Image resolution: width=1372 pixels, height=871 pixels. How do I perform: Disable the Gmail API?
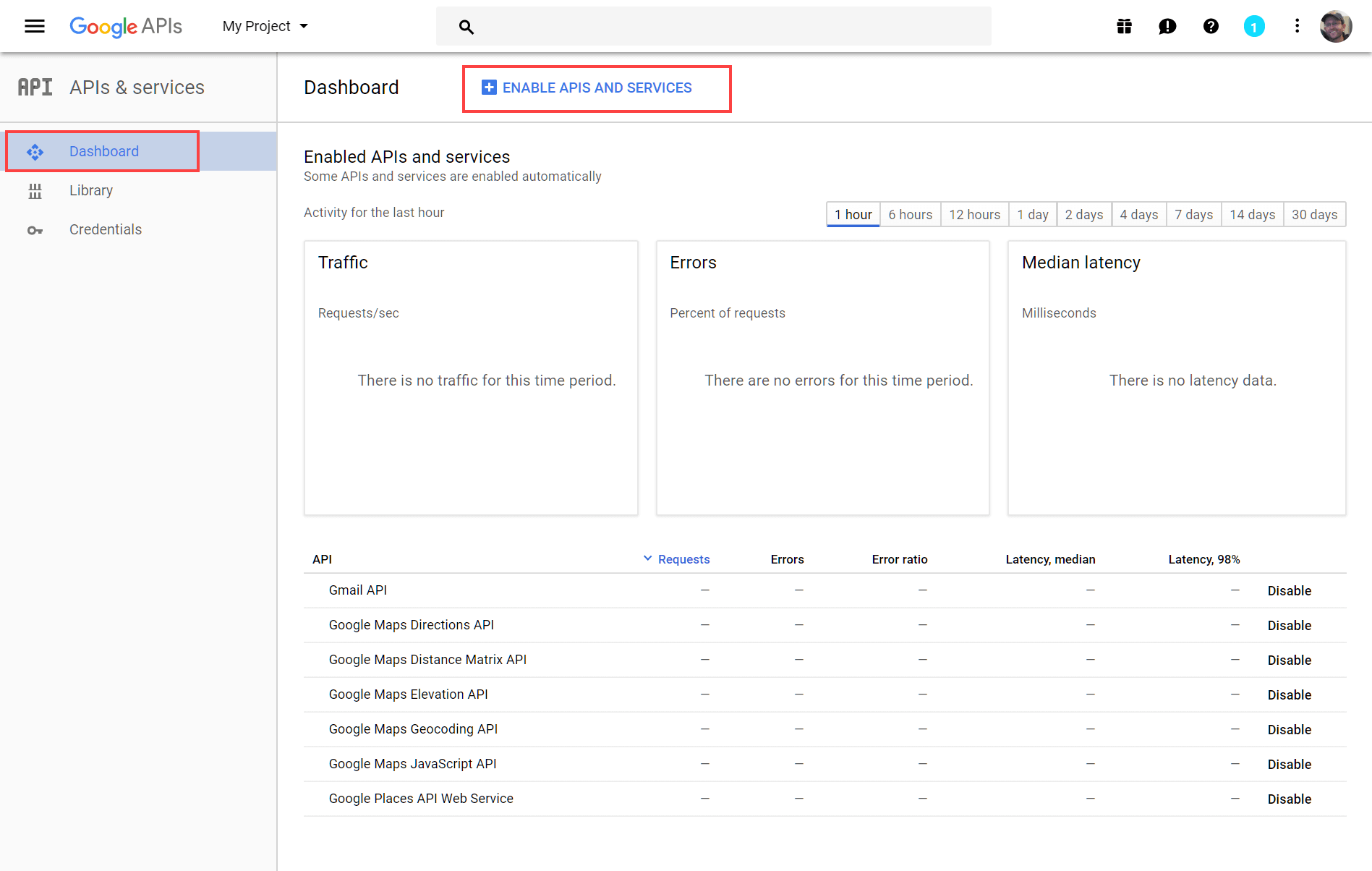tap(1289, 591)
